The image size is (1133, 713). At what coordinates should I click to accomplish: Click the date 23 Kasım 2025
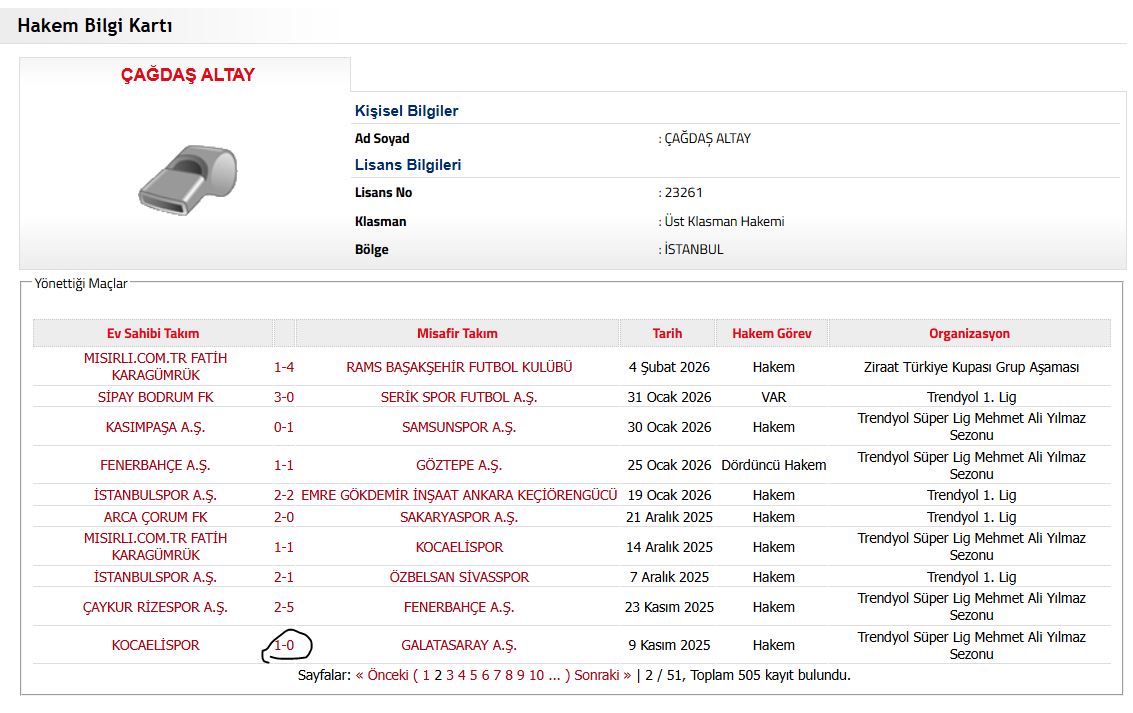click(x=669, y=607)
